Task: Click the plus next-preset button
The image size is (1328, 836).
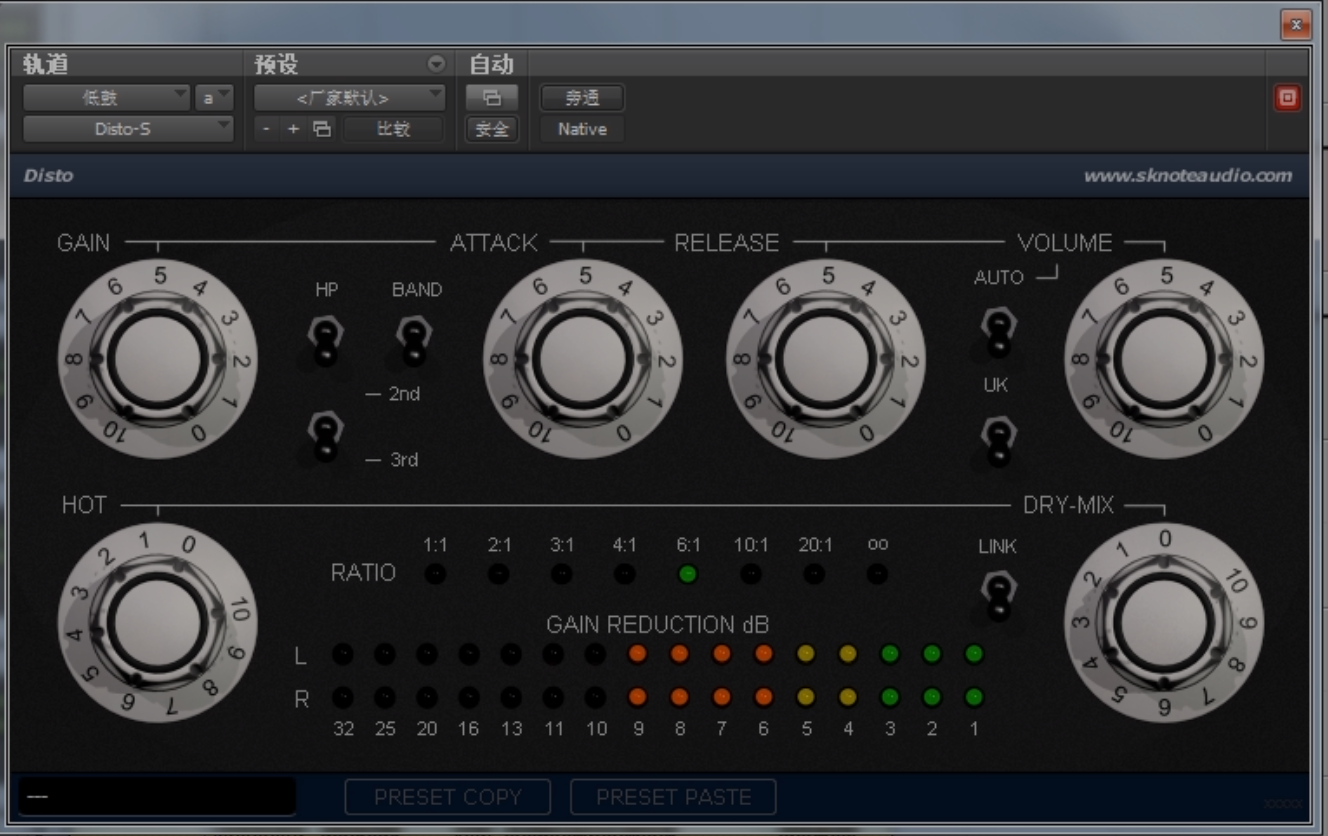Action: (293, 129)
